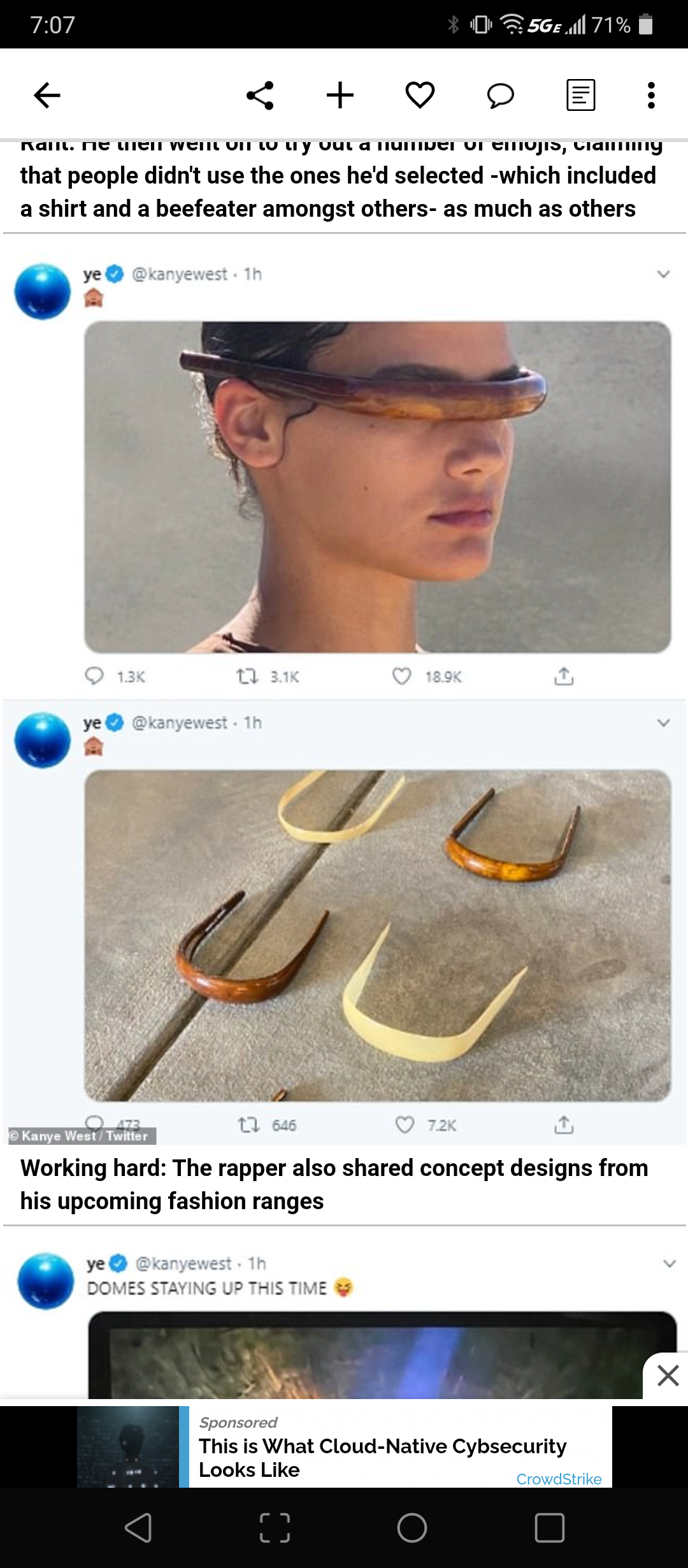Image resolution: width=688 pixels, height=1568 pixels.
Task: Reply to the first tweet showing 1.3K
Action: click(94, 676)
